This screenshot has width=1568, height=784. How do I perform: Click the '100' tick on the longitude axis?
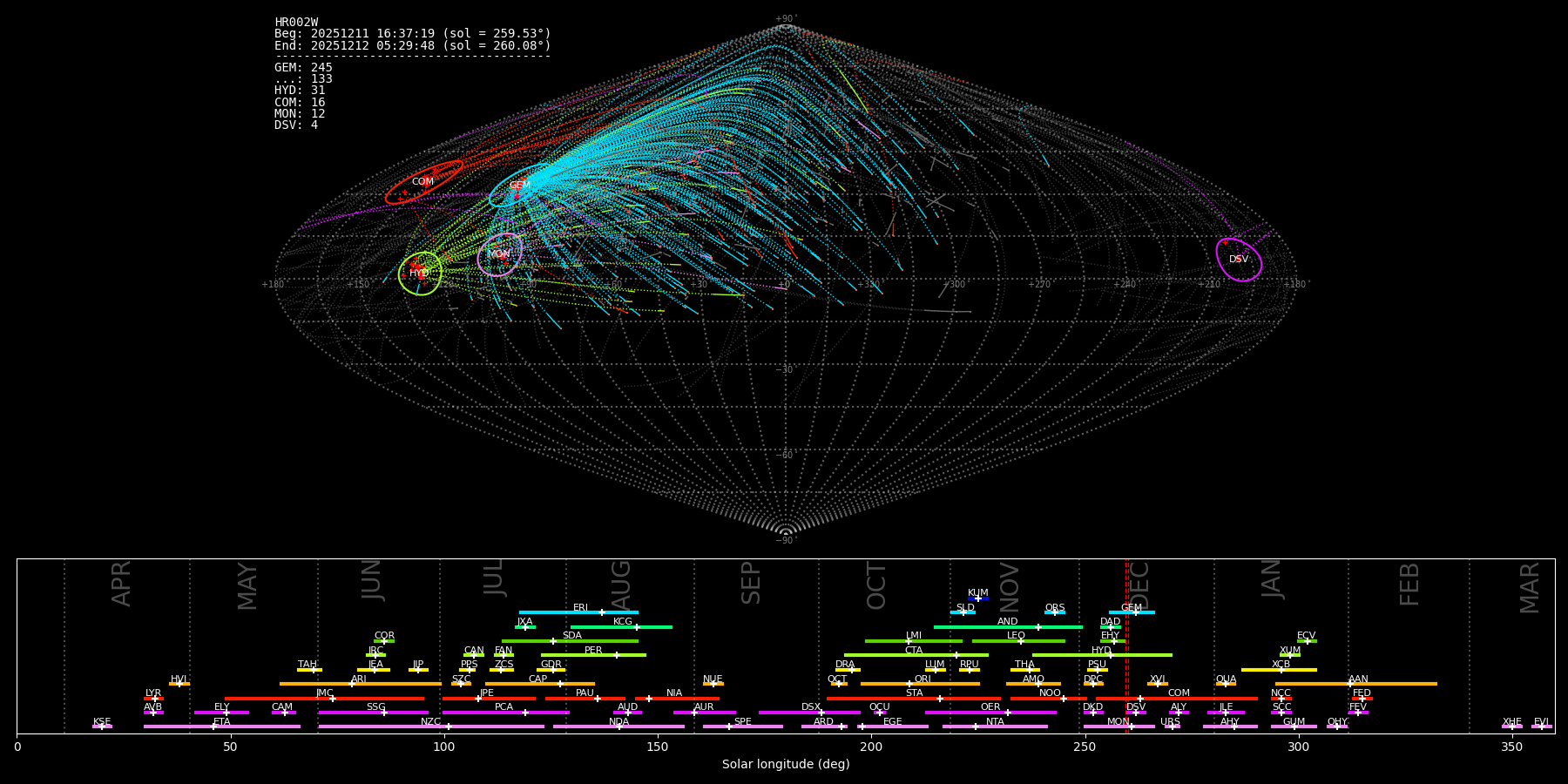tap(444, 747)
